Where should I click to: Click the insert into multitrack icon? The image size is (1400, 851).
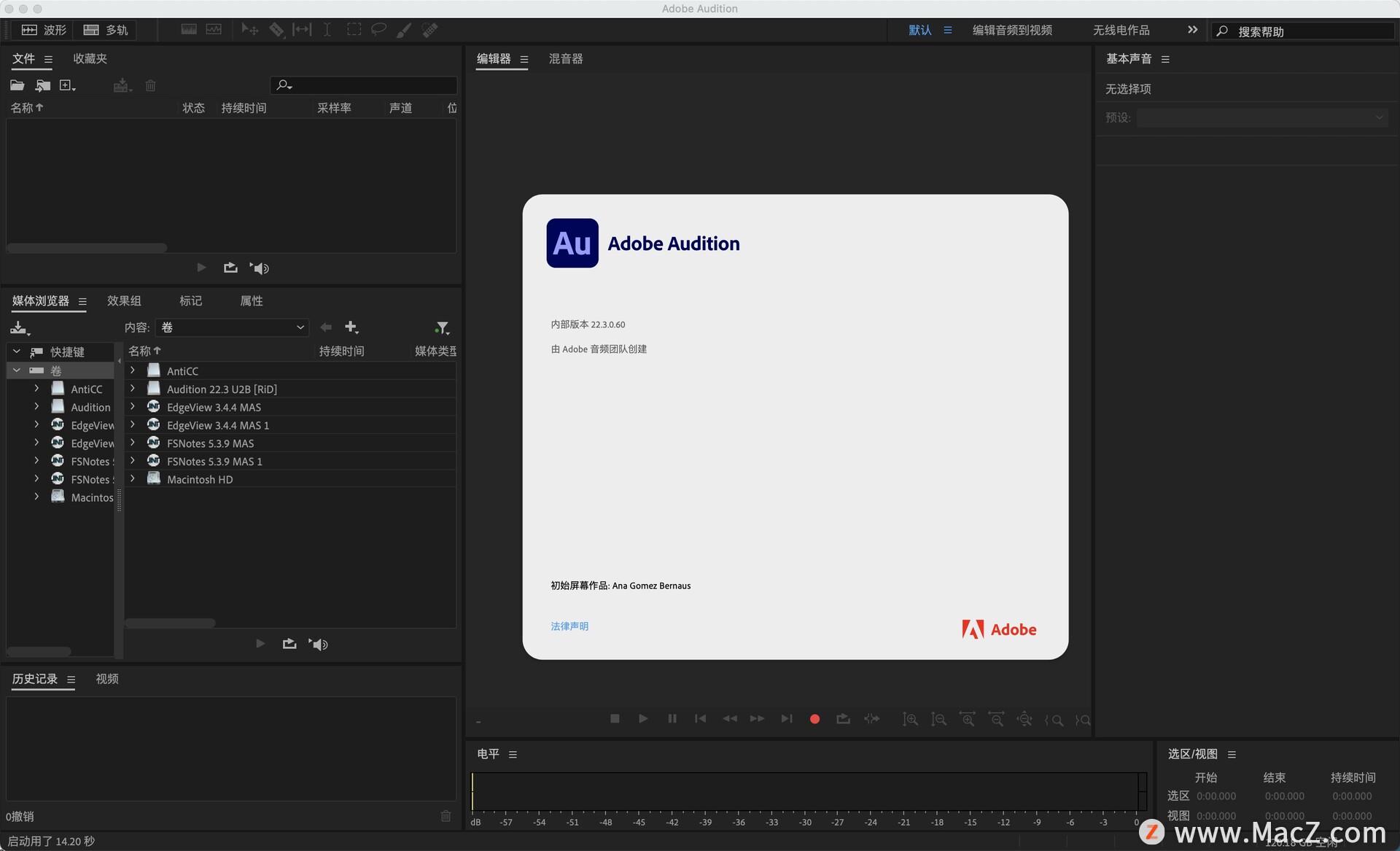[122, 85]
